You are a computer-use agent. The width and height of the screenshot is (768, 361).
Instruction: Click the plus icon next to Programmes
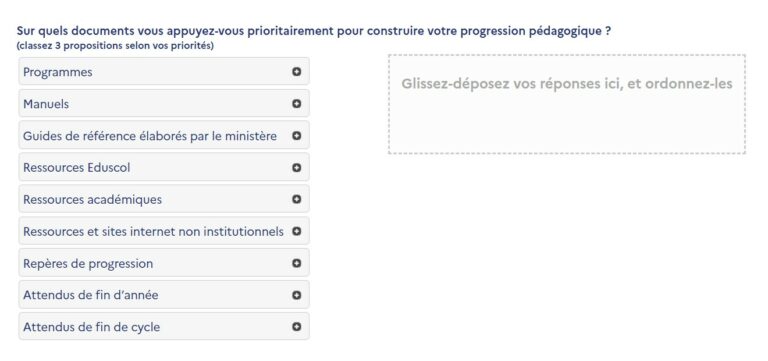pyautogui.click(x=296, y=72)
